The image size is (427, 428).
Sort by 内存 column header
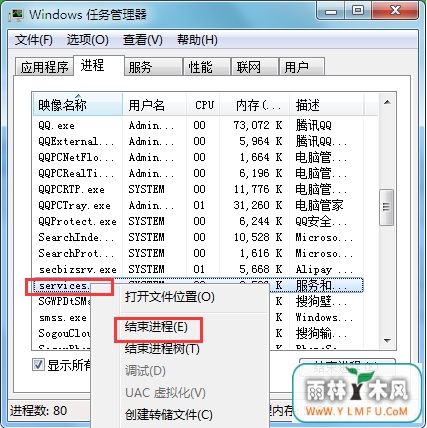click(x=255, y=105)
